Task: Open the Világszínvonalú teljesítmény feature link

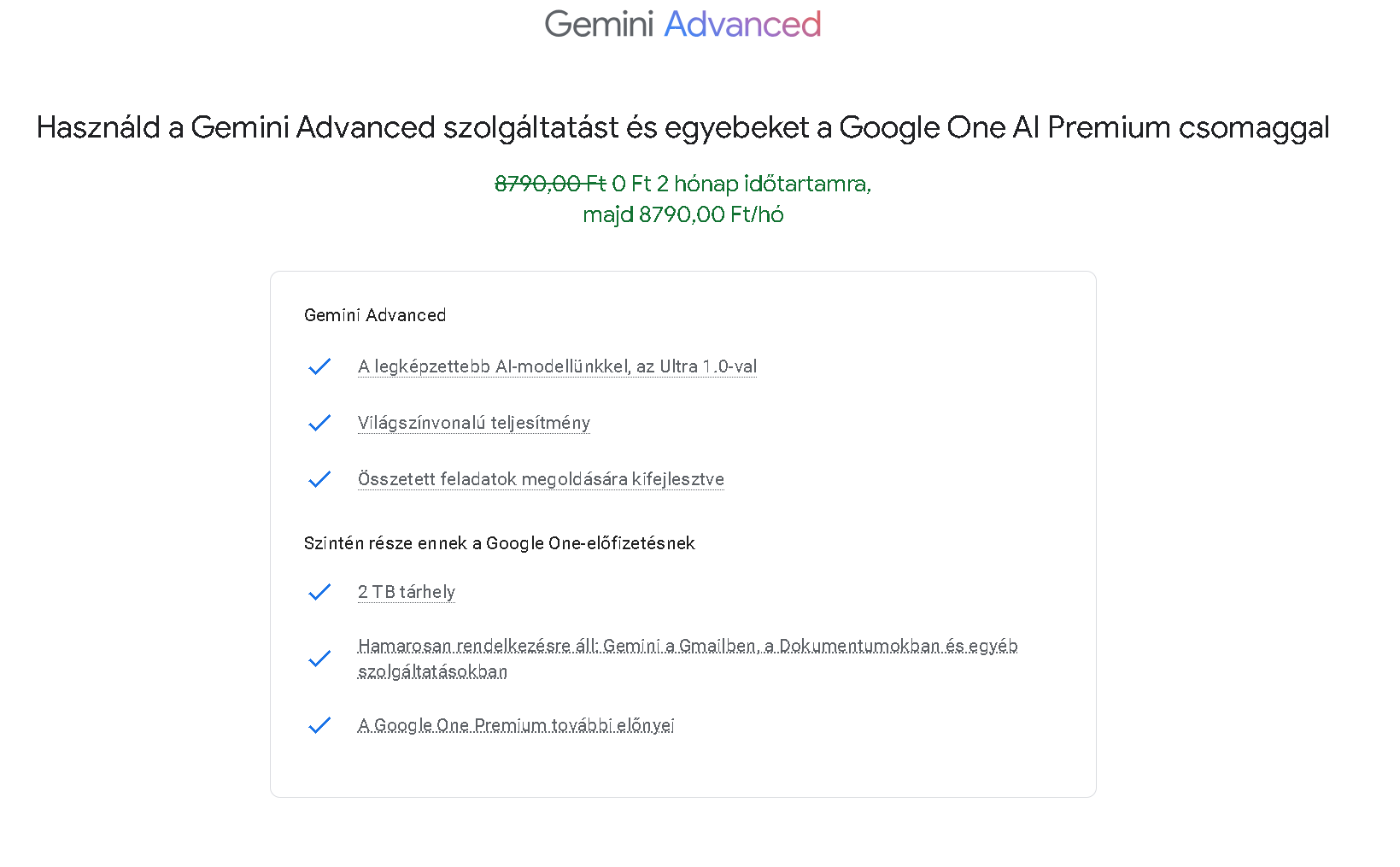Action: tap(473, 423)
